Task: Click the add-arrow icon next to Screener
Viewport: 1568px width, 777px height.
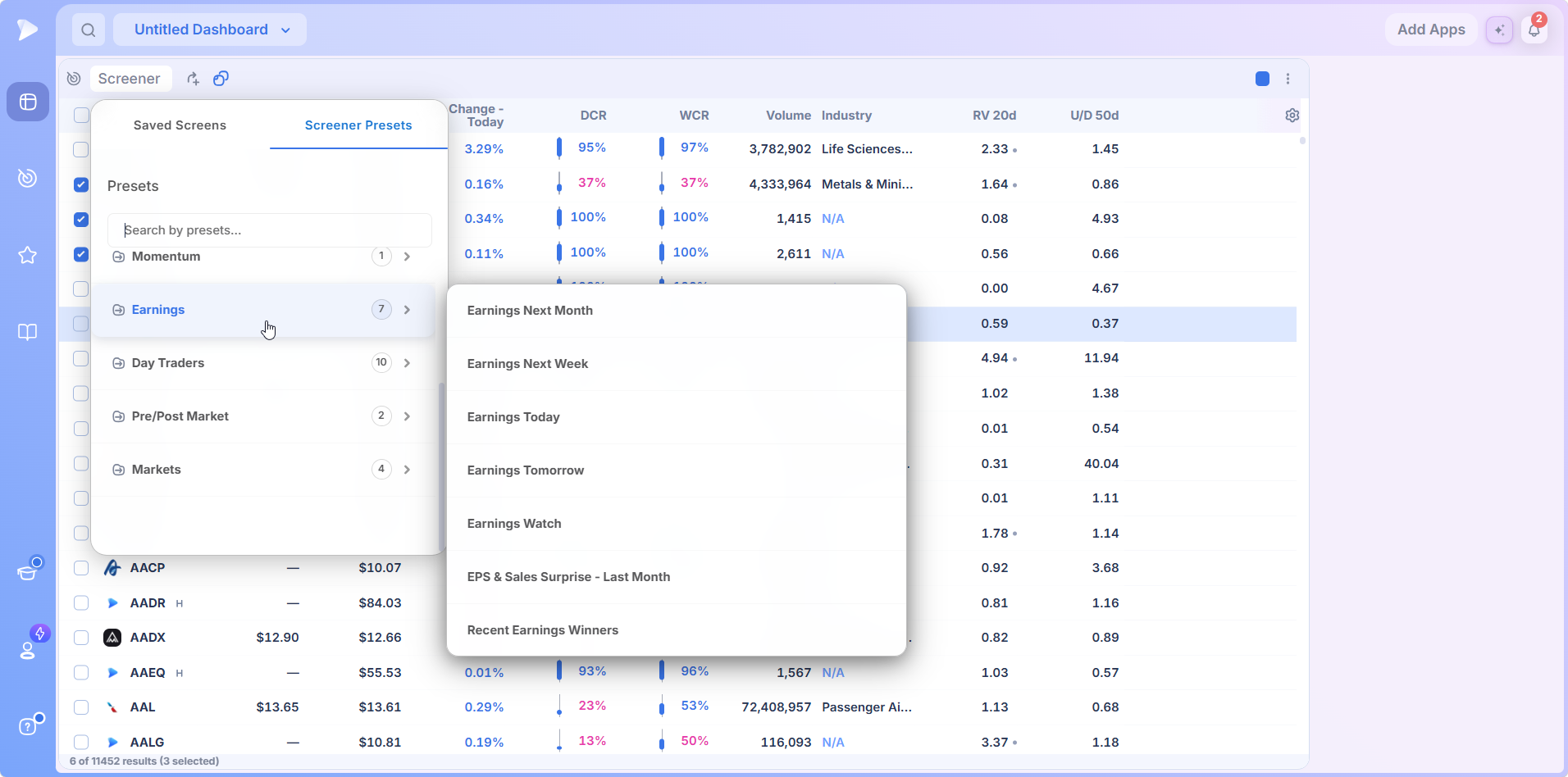Action: tap(193, 79)
